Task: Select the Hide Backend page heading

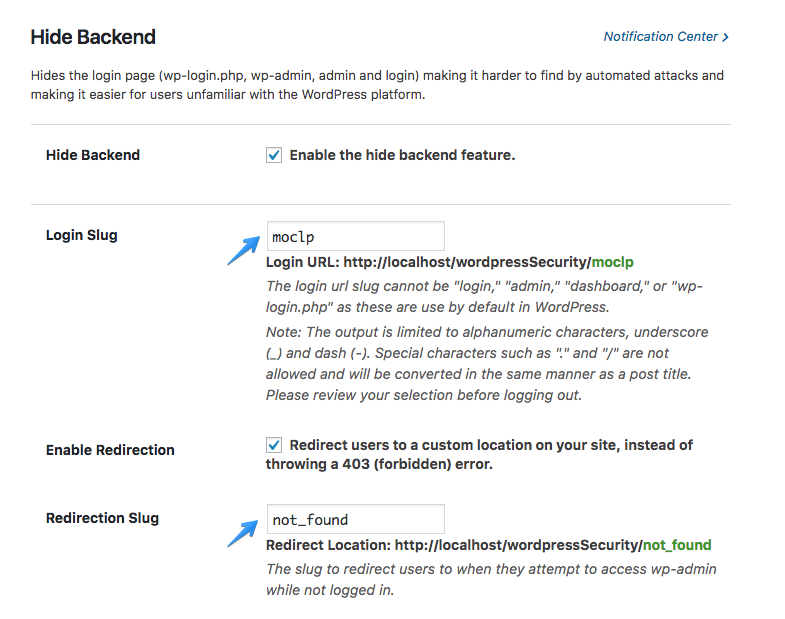Action: pyautogui.click(x=93, y=37)
